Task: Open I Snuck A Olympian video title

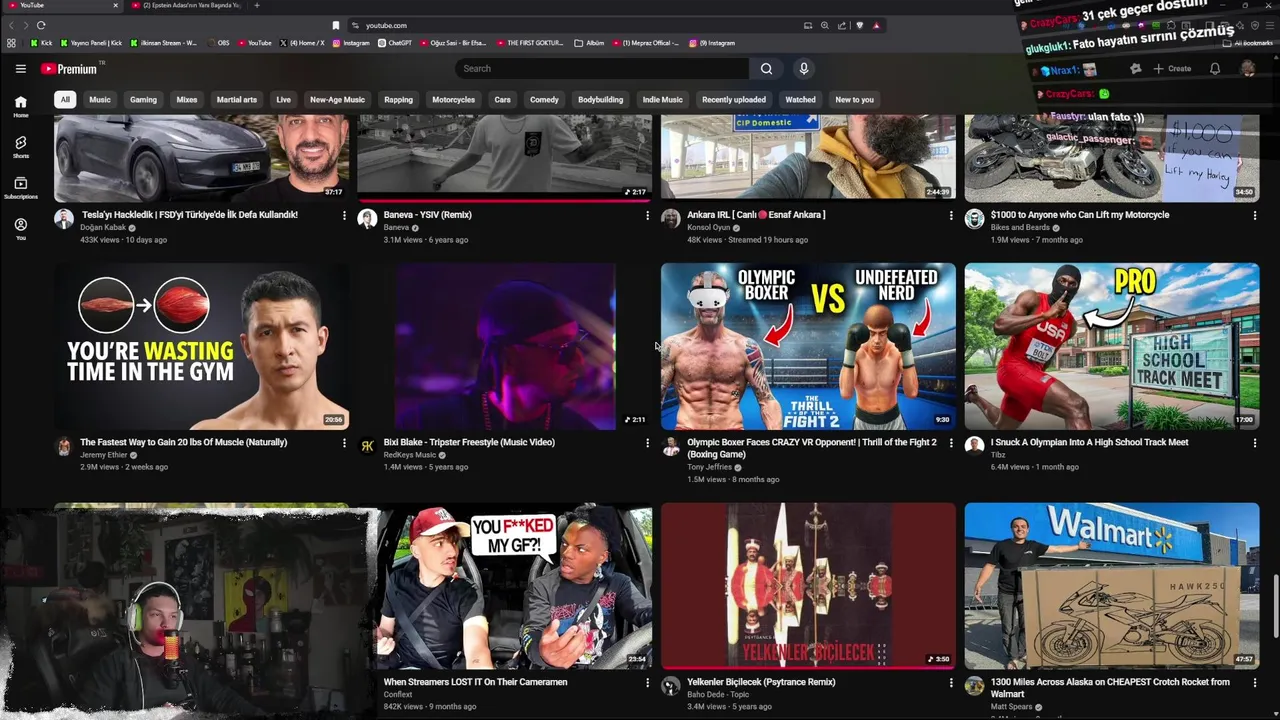Action: point(1089,442)
